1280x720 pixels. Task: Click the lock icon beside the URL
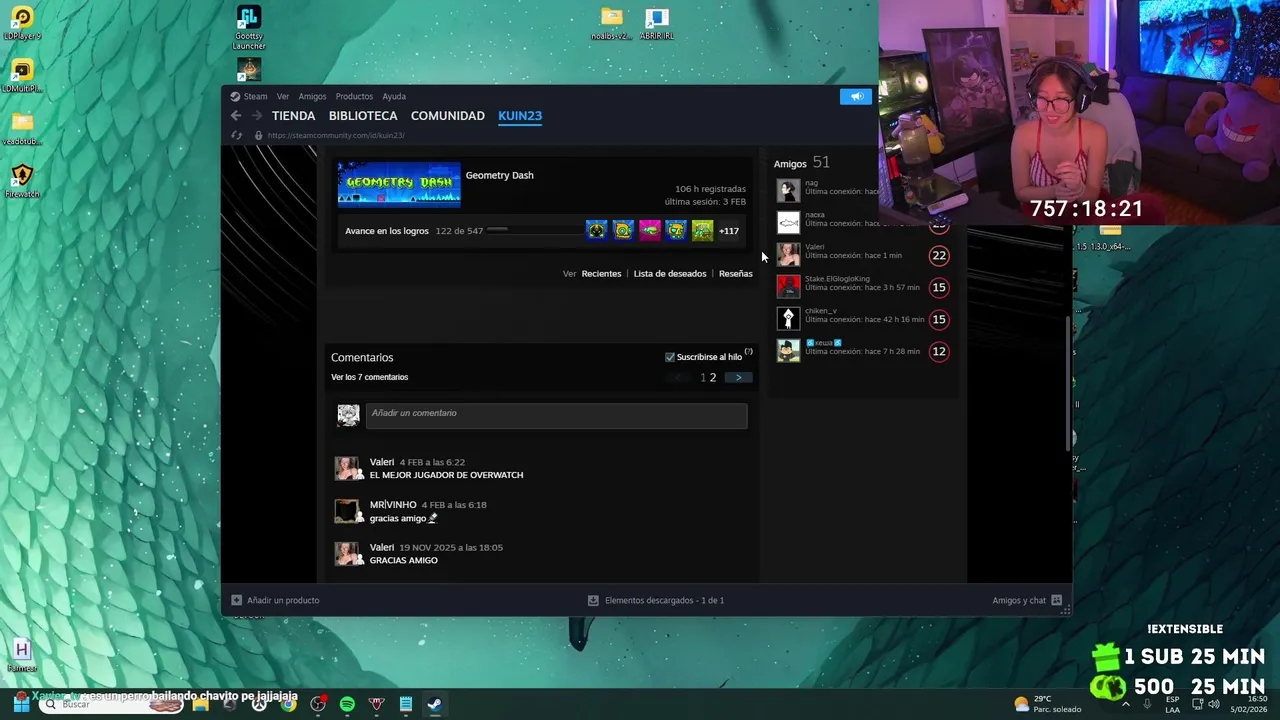click(258, 135)
